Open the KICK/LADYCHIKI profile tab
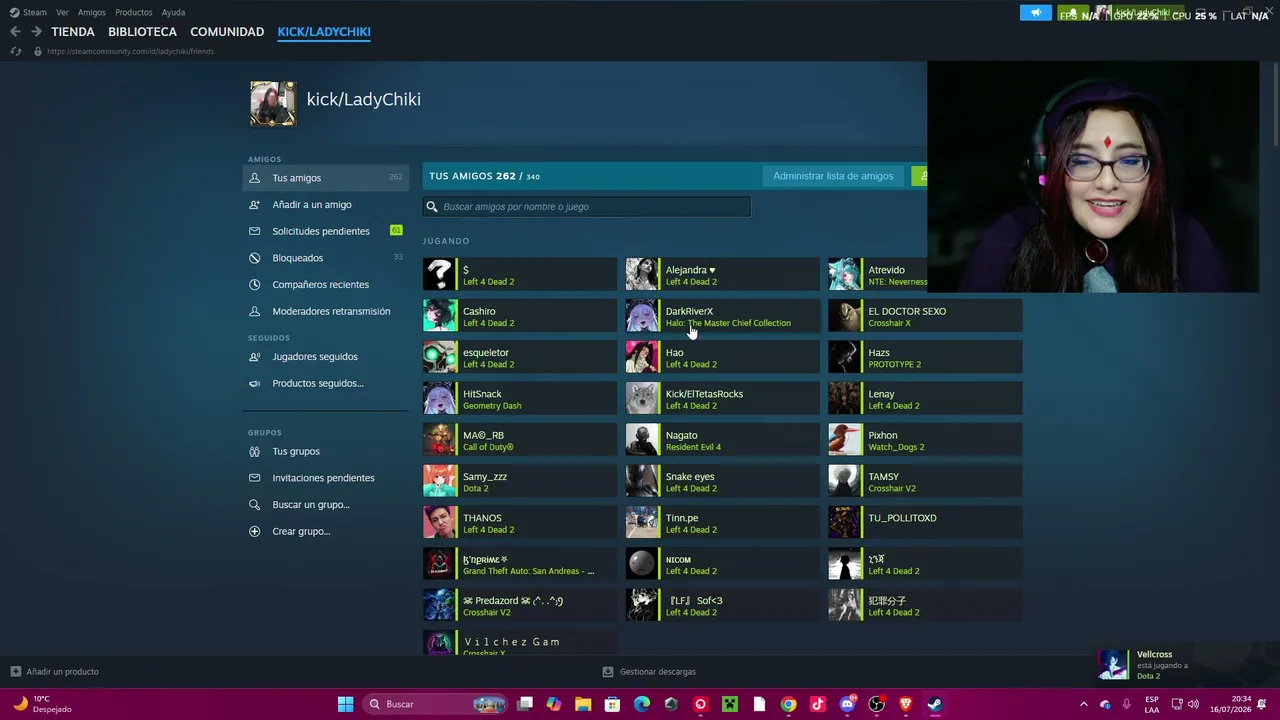Image resolution: width=1280 pixels, height=720 pixels. click(324, 32)
